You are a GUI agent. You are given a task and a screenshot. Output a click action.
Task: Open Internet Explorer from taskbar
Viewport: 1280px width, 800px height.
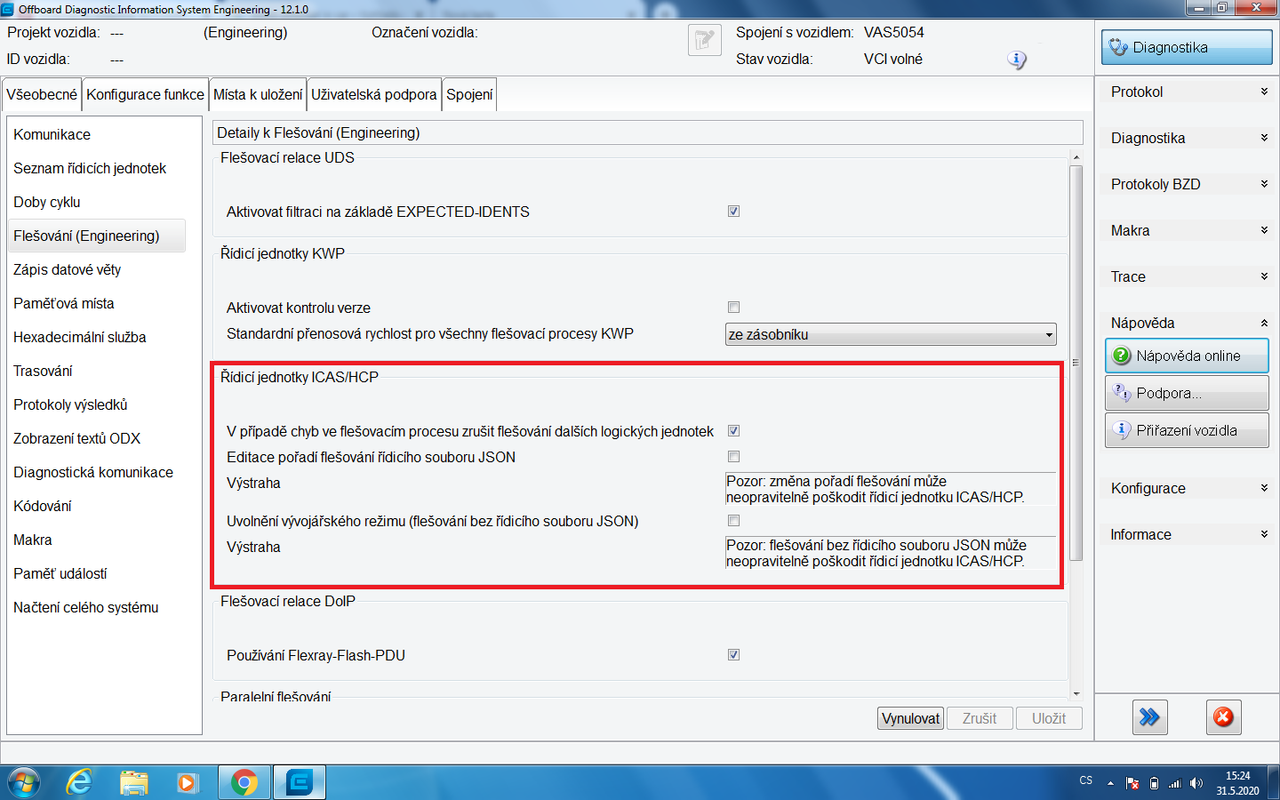click(81, 781)
